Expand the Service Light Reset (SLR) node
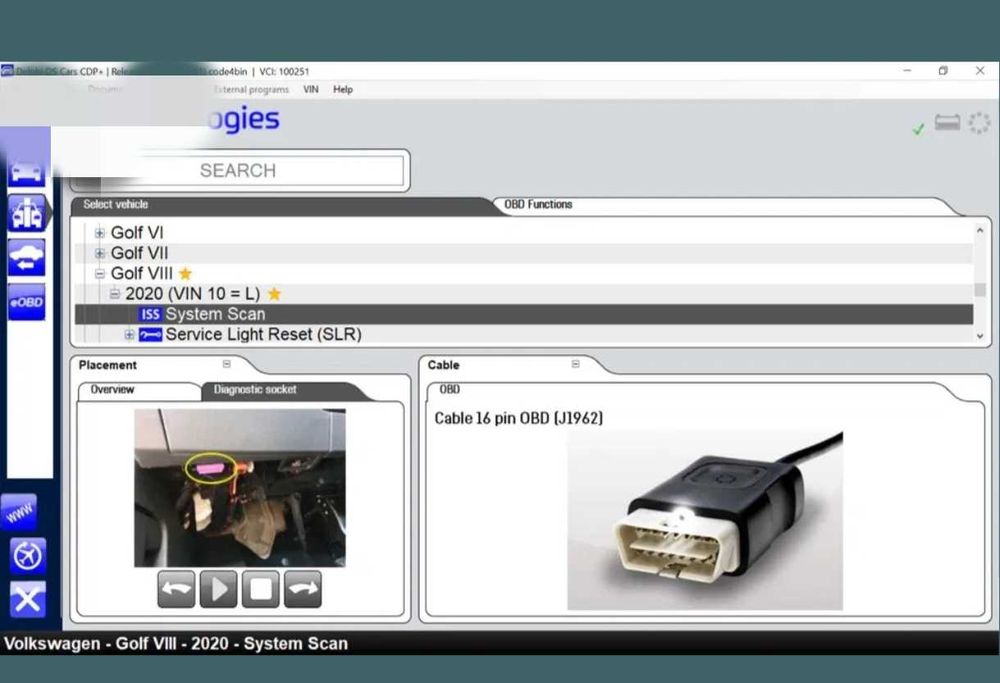The image size is (1000, 683). [x=129, y=335]
